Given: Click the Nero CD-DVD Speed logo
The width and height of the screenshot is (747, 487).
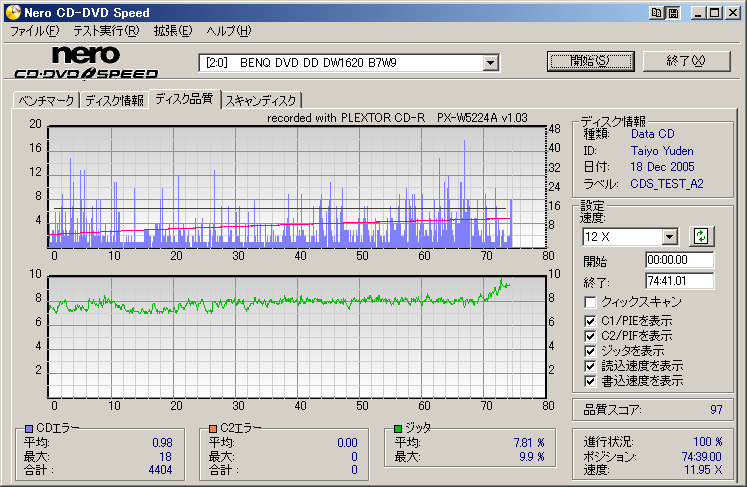Looking at the screenshot, I should tap(85, 62).
